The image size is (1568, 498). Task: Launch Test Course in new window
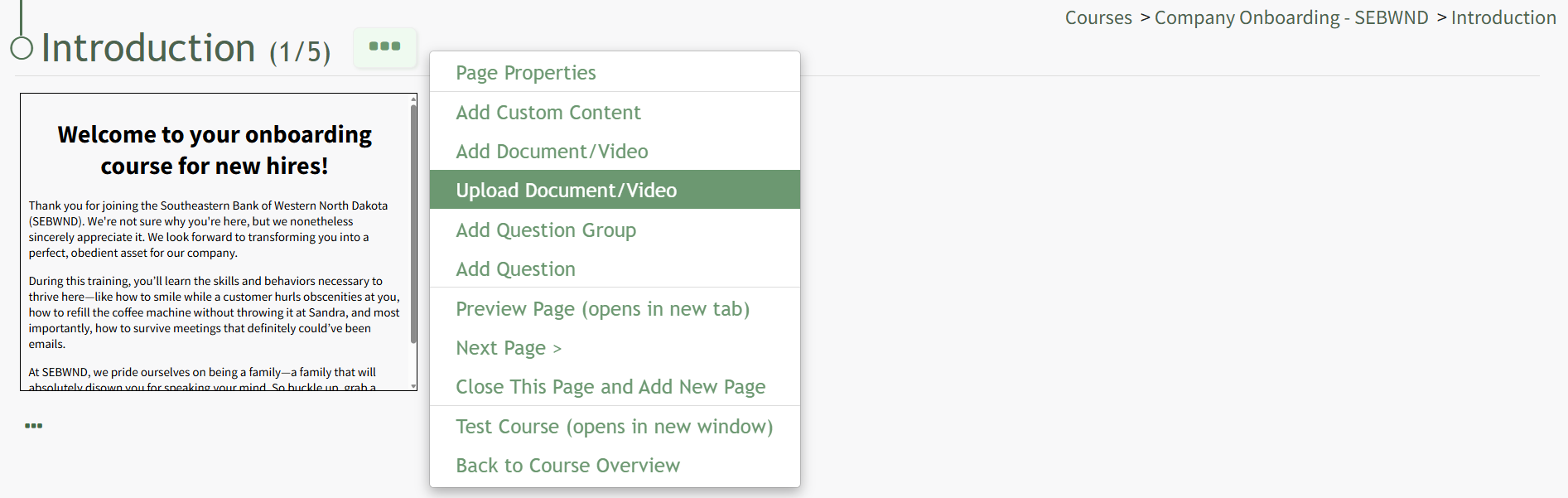(x=614, y=426)
